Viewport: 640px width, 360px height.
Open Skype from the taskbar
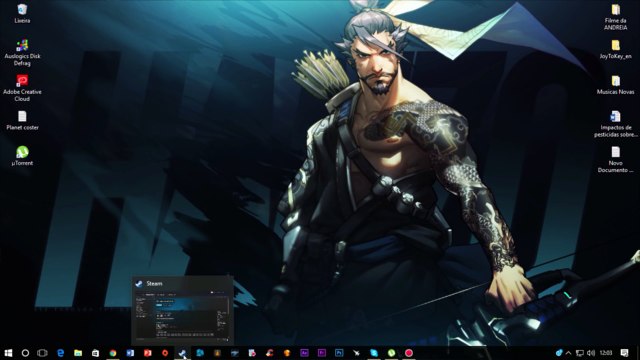[x=374, y=353]
